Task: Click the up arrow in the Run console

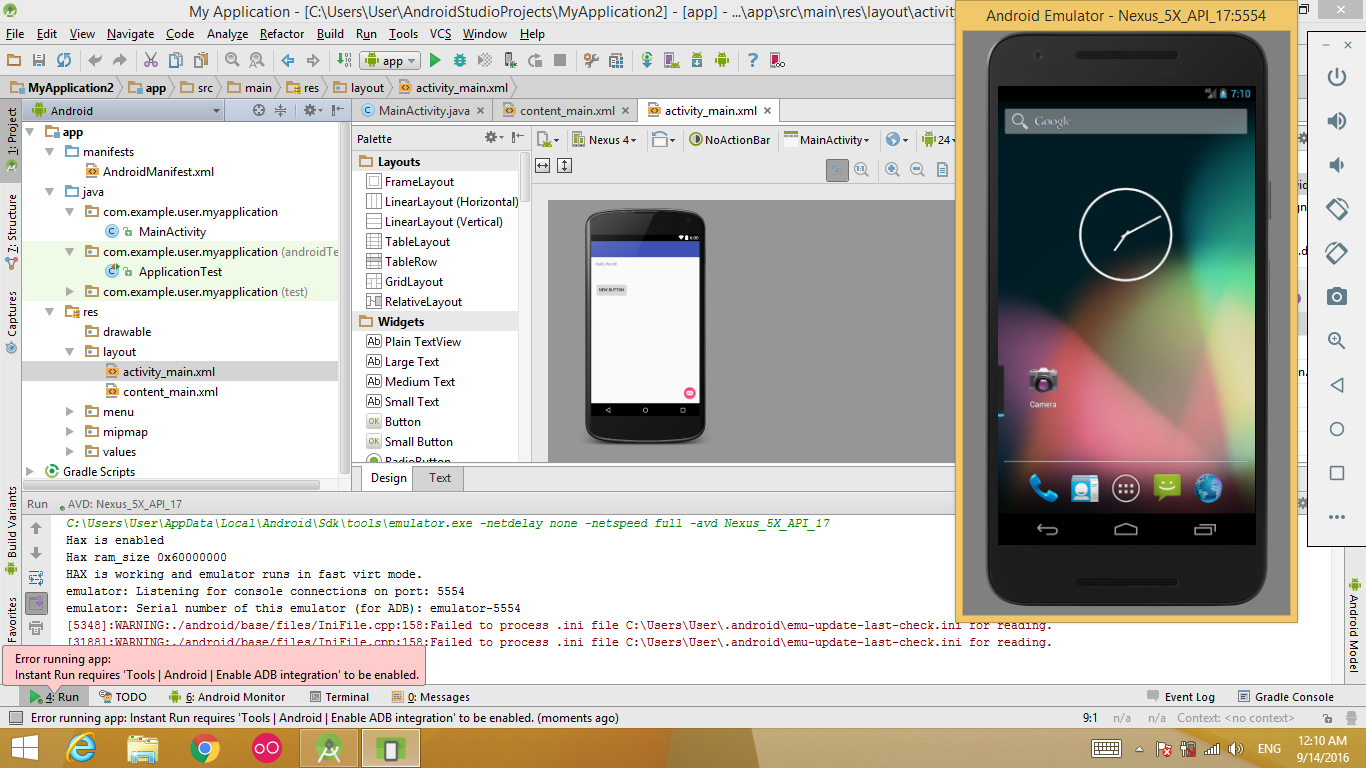Action: coord(36,528)
